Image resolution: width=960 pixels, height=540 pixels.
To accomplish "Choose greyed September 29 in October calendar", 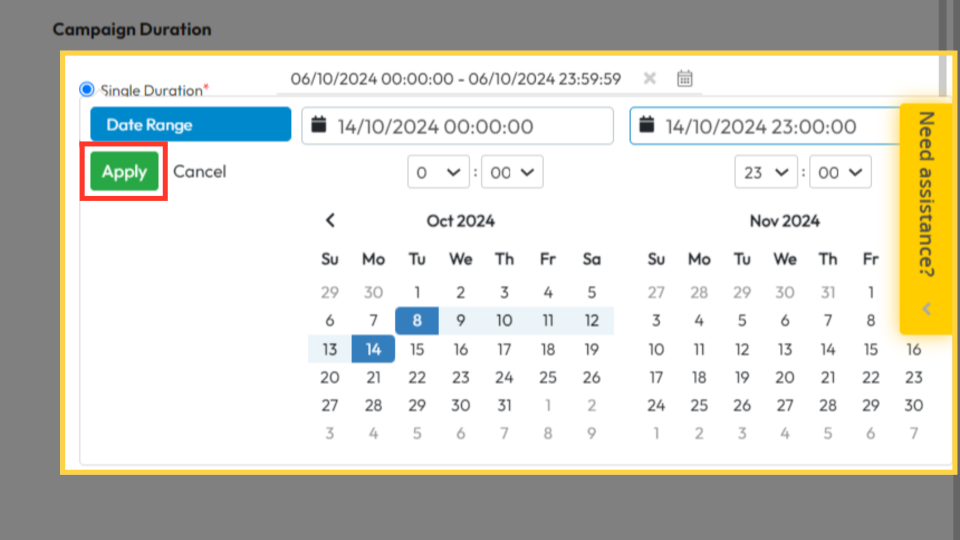I will 330,292.
